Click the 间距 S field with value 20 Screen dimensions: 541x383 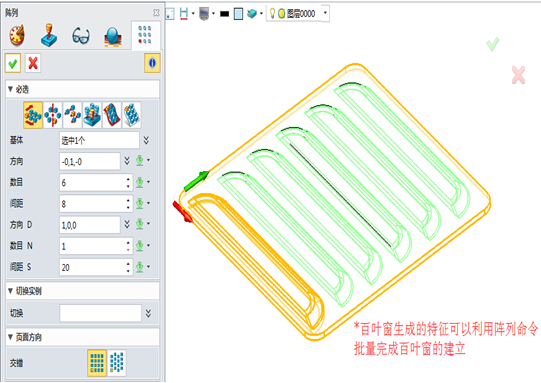(x=93, y=267)
